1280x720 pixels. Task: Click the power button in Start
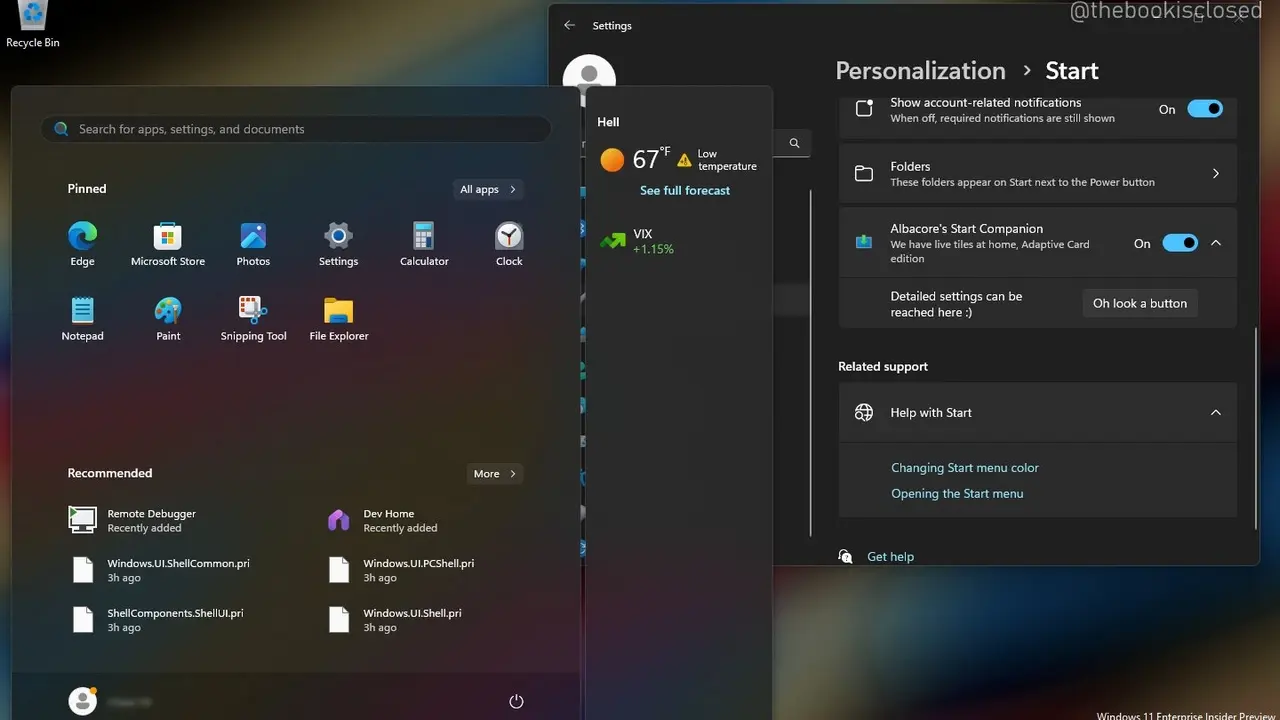click(516, 701)
